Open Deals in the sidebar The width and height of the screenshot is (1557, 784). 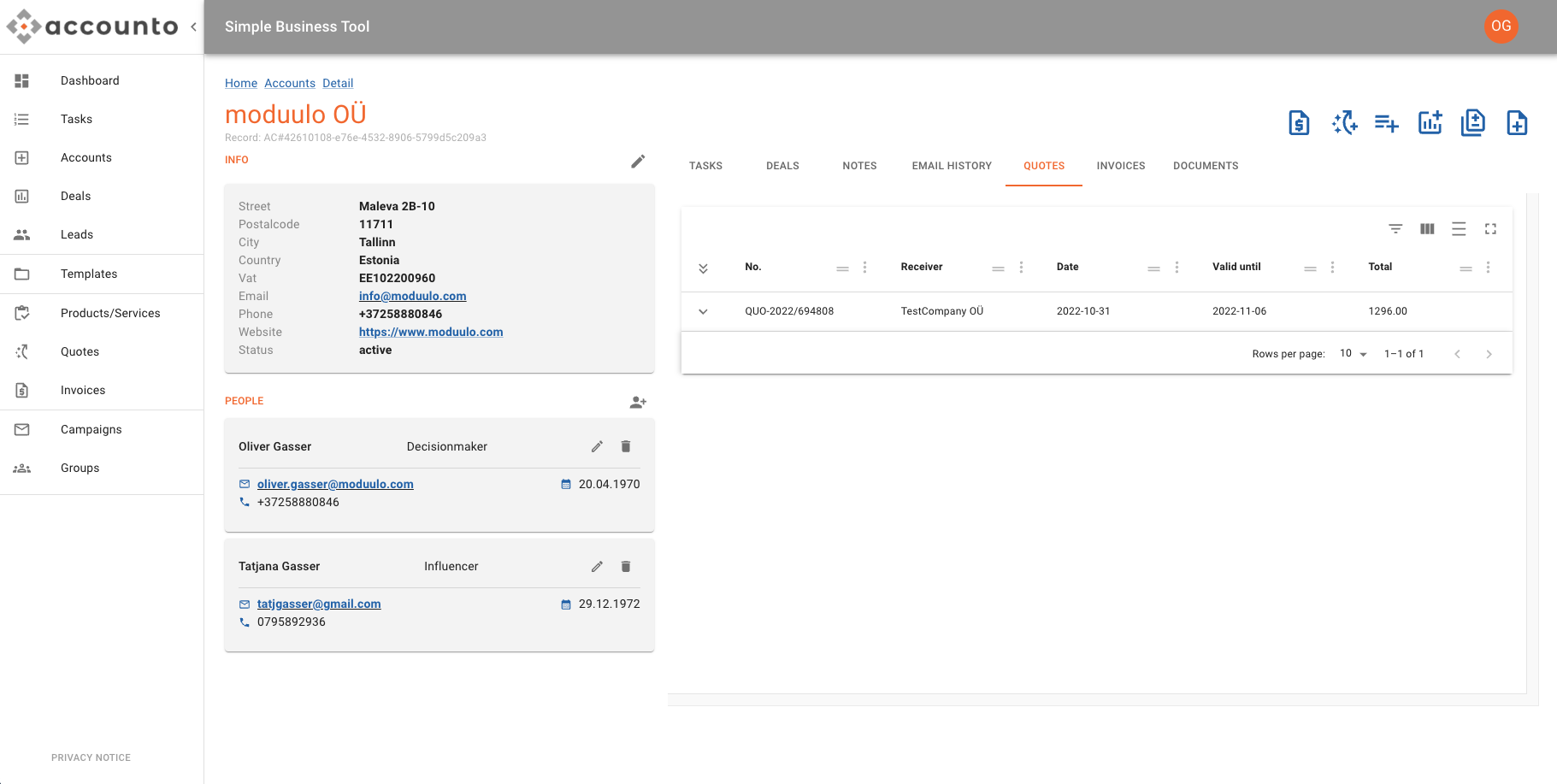(102, 196)
